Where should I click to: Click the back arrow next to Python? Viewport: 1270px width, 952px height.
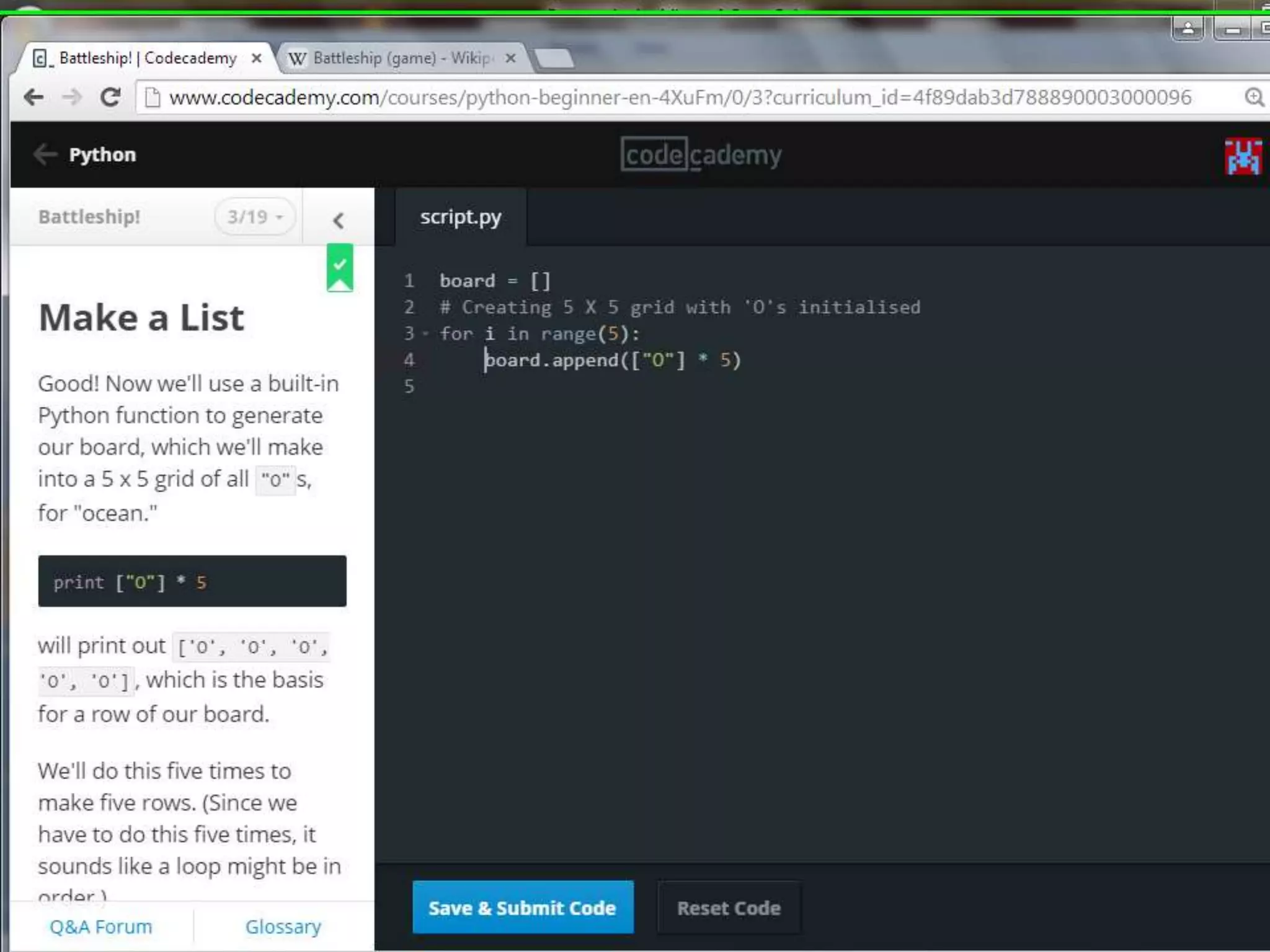click(45, 154)
